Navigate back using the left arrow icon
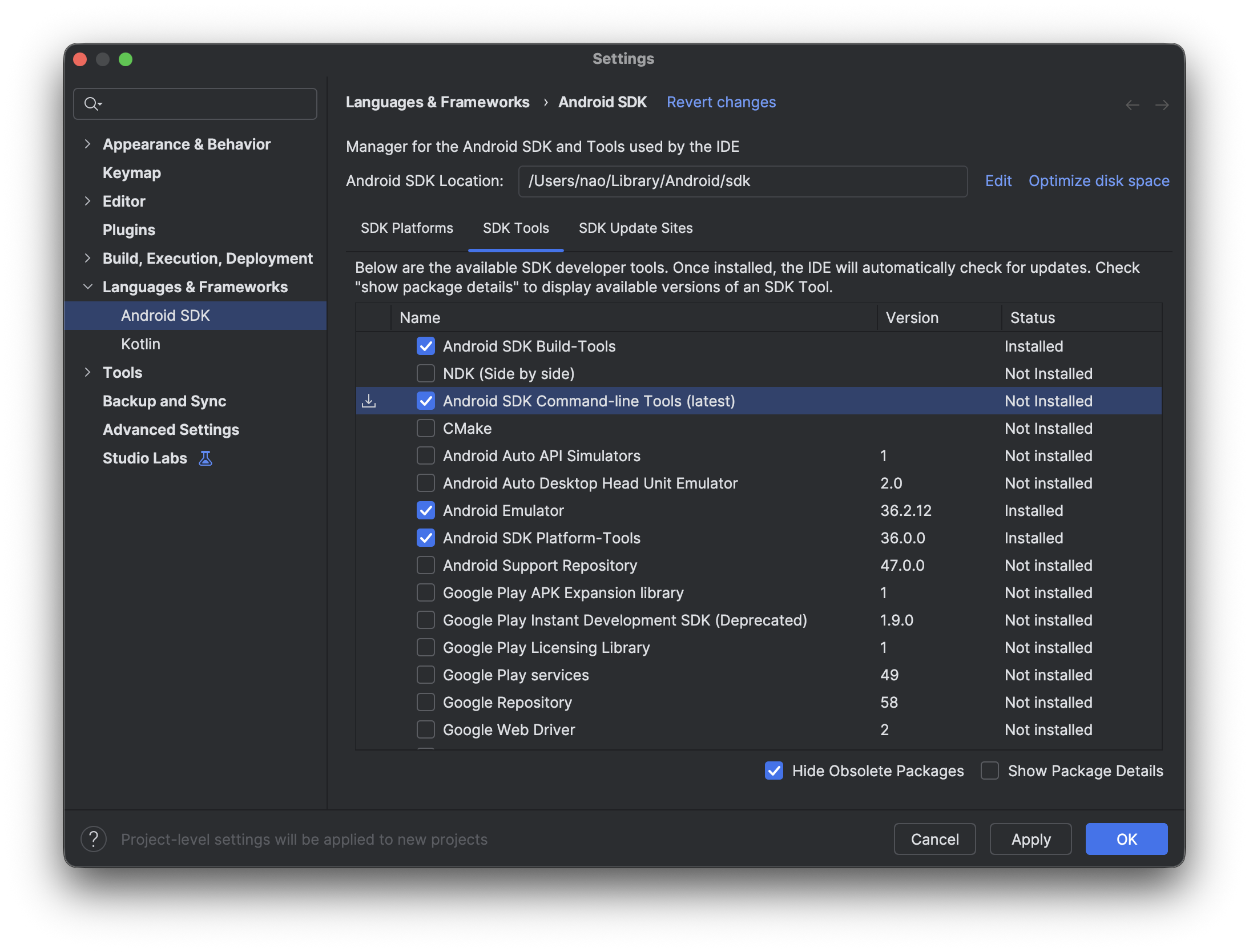Screen dimensions: 1249x952 pyautogui.click(x=1134, y=104)
